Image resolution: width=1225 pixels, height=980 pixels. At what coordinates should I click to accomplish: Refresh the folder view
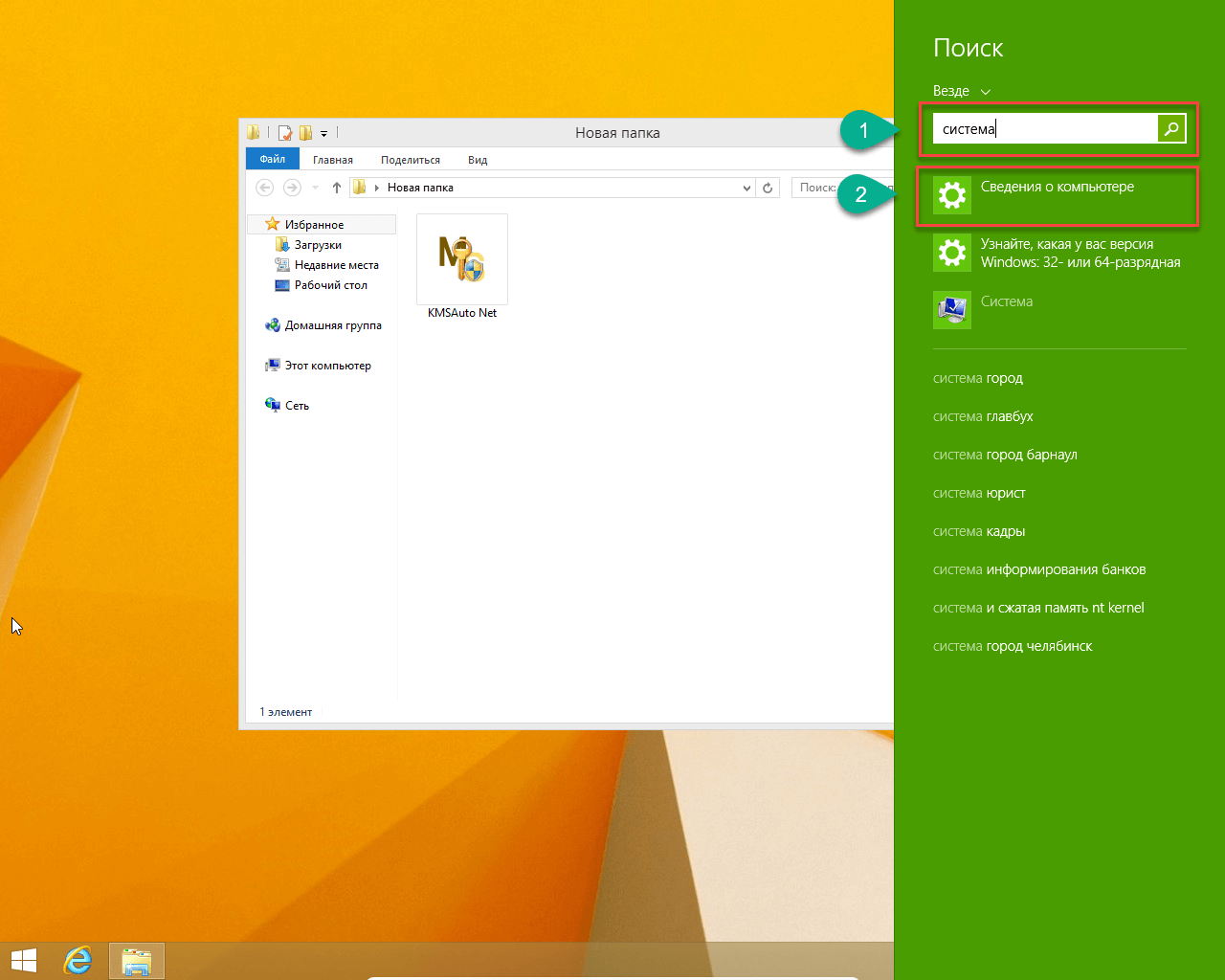pos(768,188)
